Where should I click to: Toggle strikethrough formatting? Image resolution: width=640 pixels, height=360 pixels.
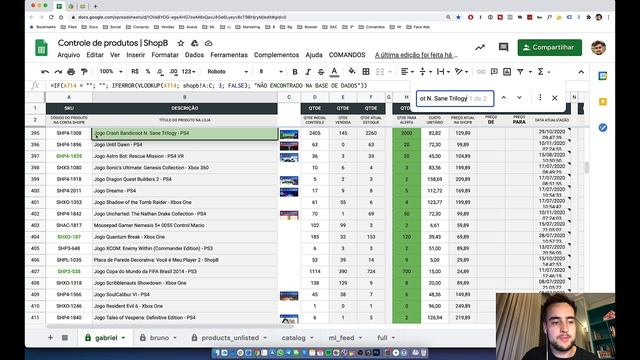(321, 72)
